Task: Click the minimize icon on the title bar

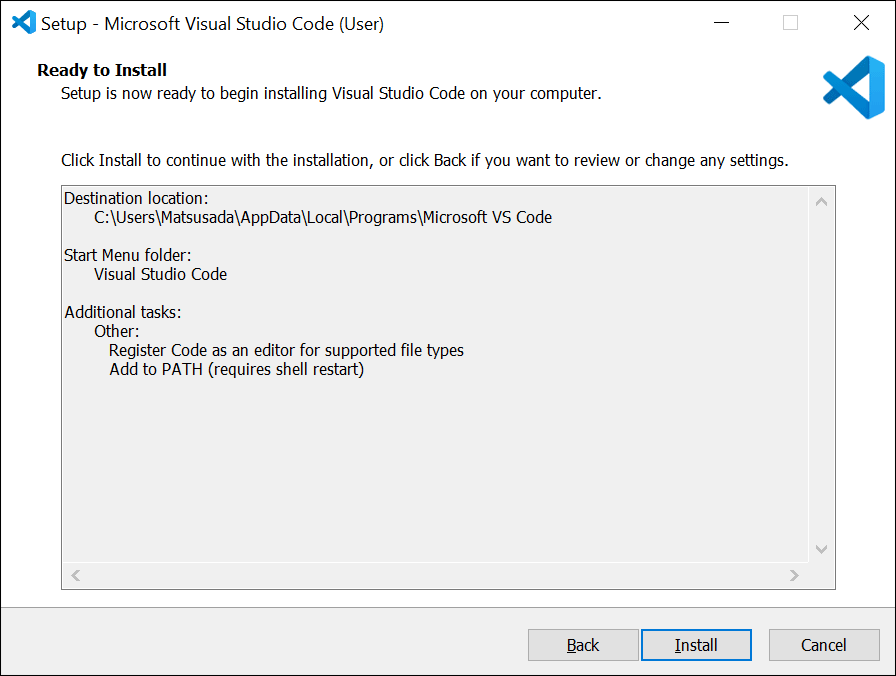Action: (x=721, y=22)
